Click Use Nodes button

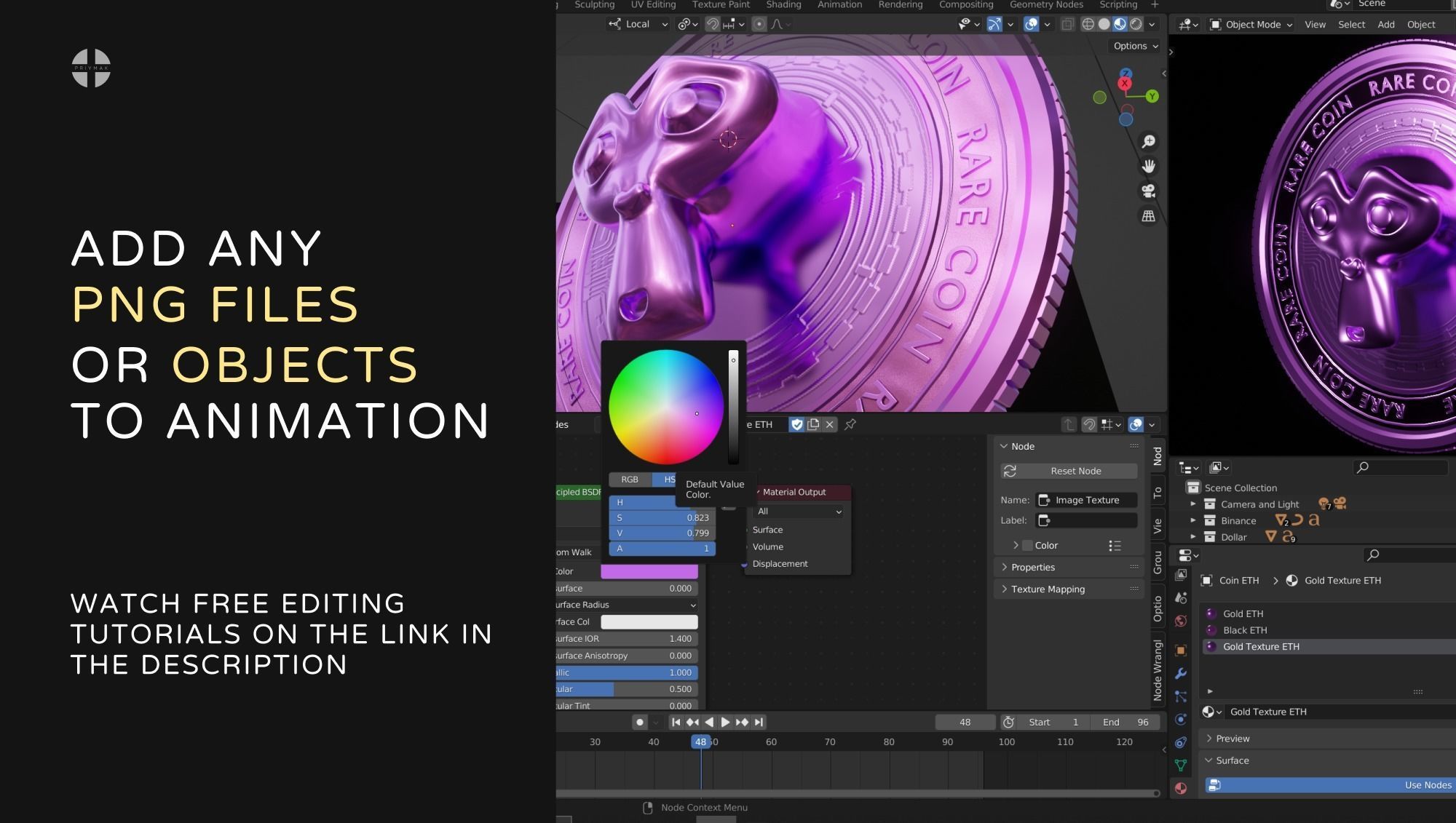click(1329, 785)
